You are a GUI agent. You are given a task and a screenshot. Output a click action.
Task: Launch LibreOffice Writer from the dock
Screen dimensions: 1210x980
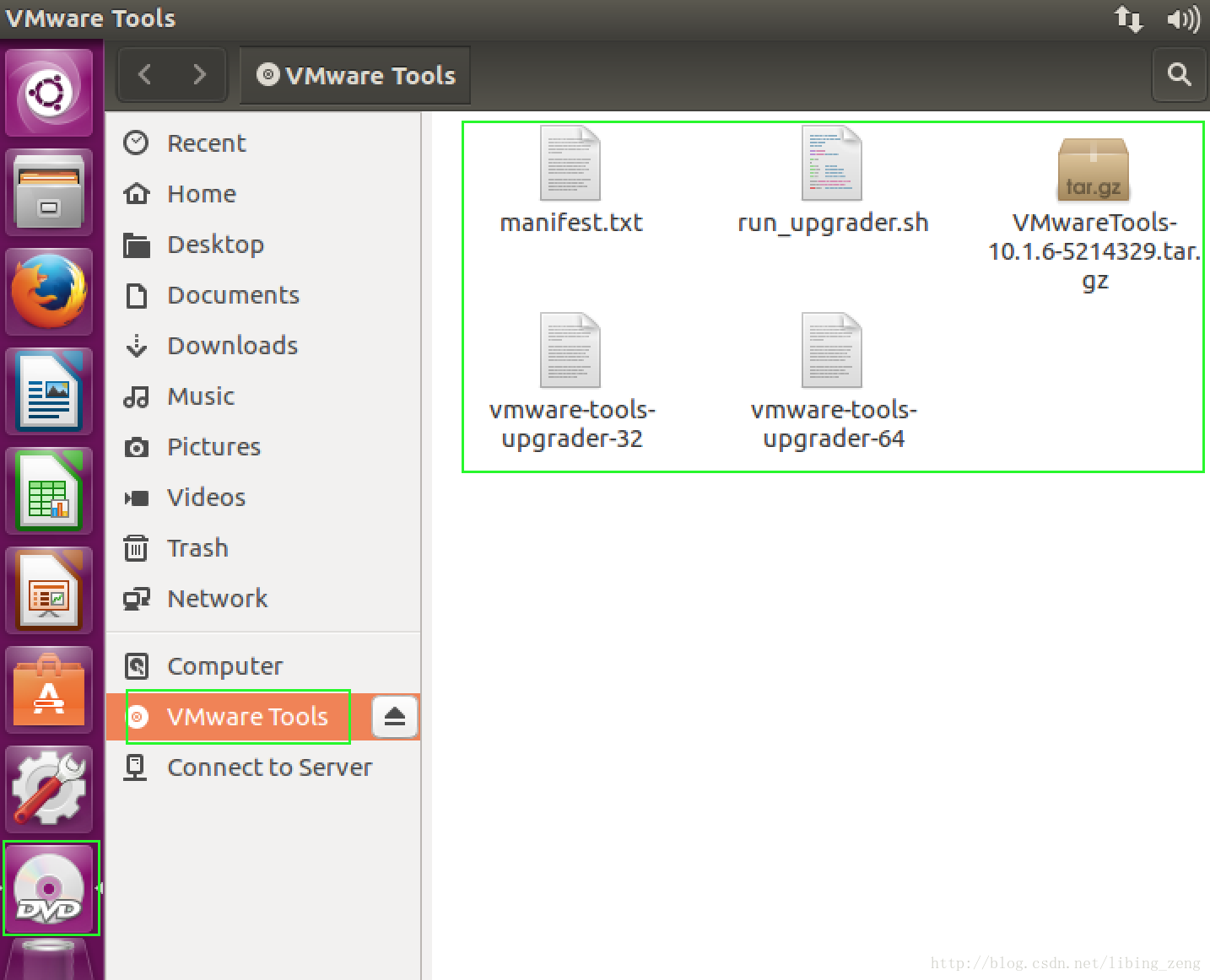click(49, 391)
